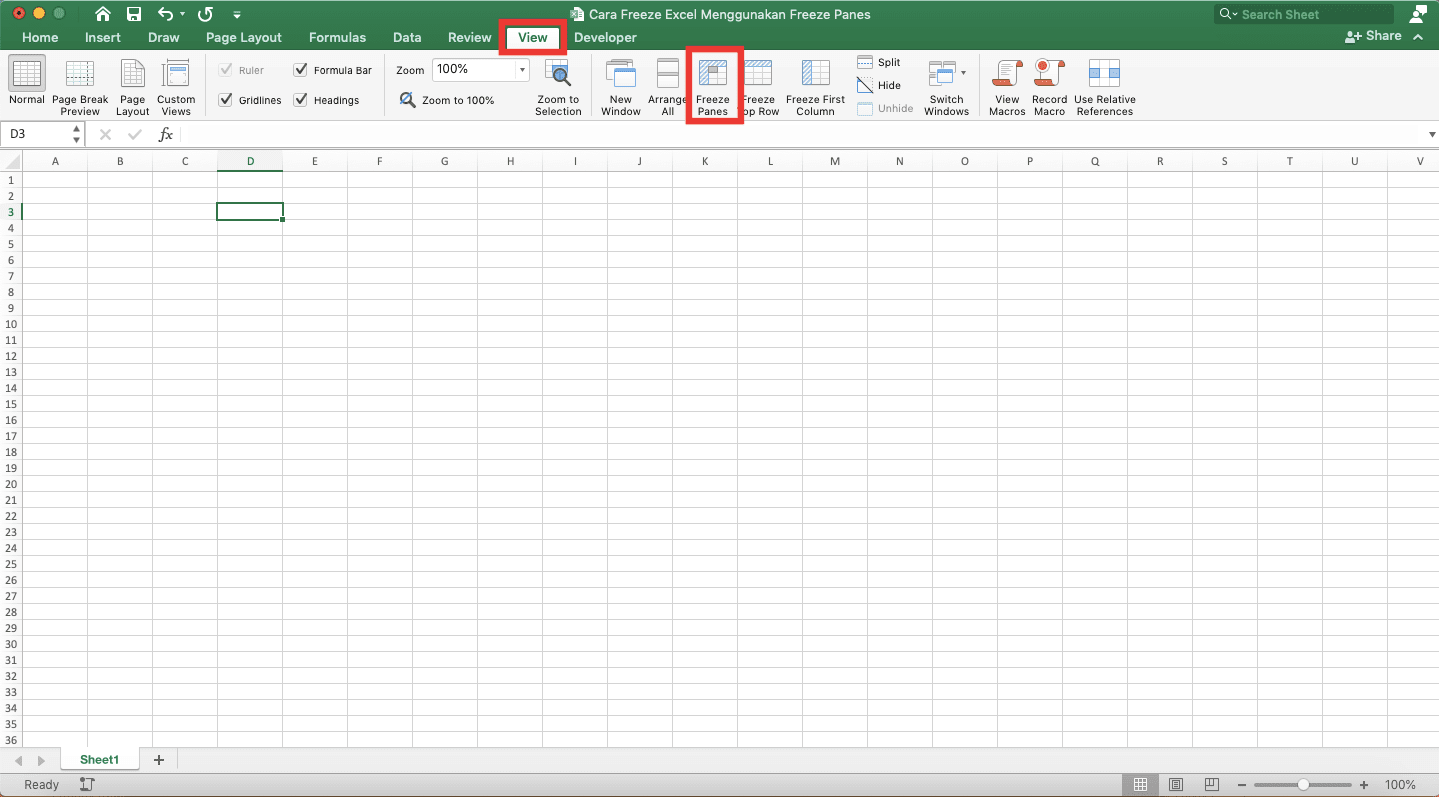Click Freeze Top Row

click(x=759, y=88)
